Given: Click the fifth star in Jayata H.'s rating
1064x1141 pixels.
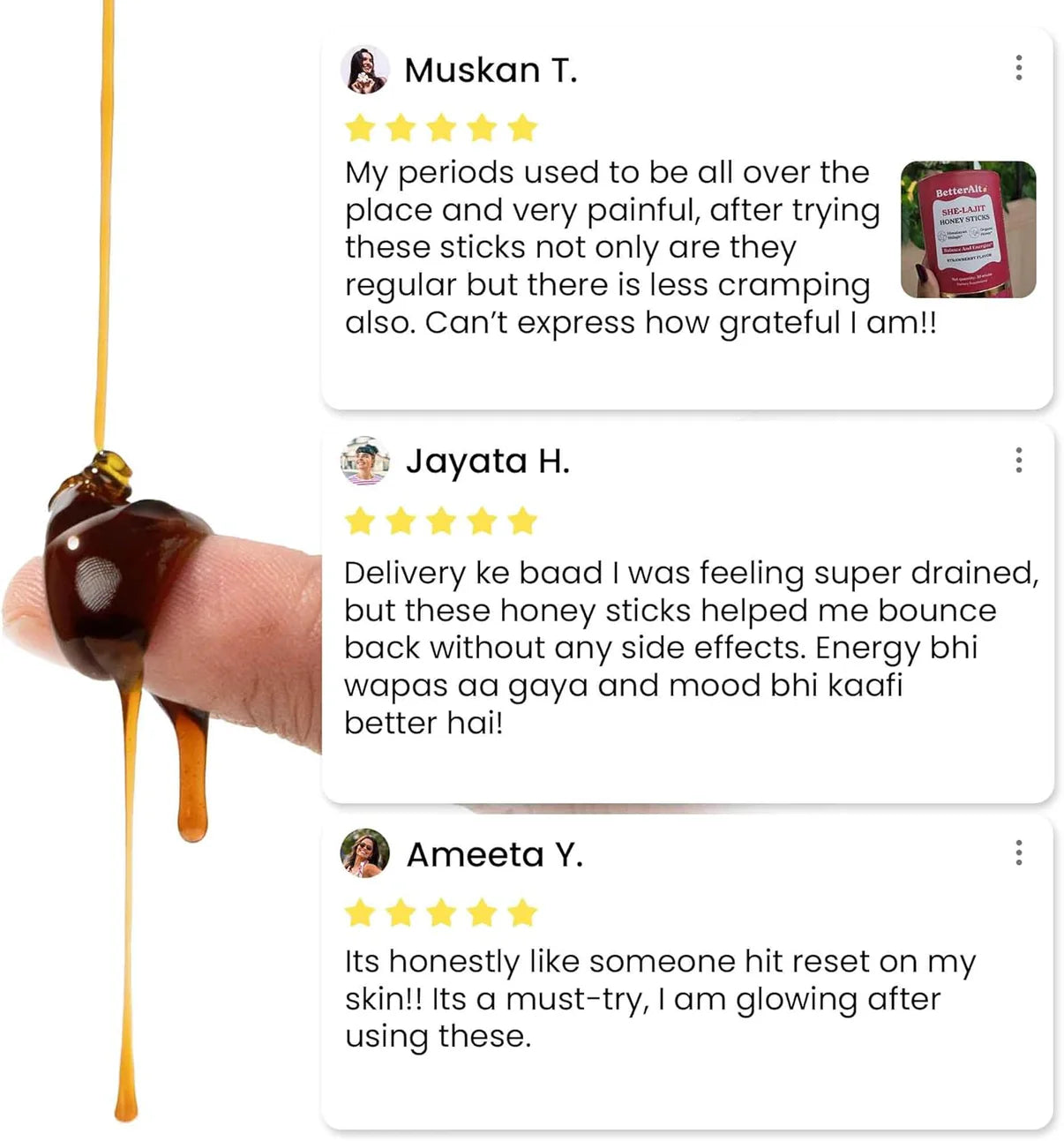Looking at the screenshot, I should click(522, 522).
